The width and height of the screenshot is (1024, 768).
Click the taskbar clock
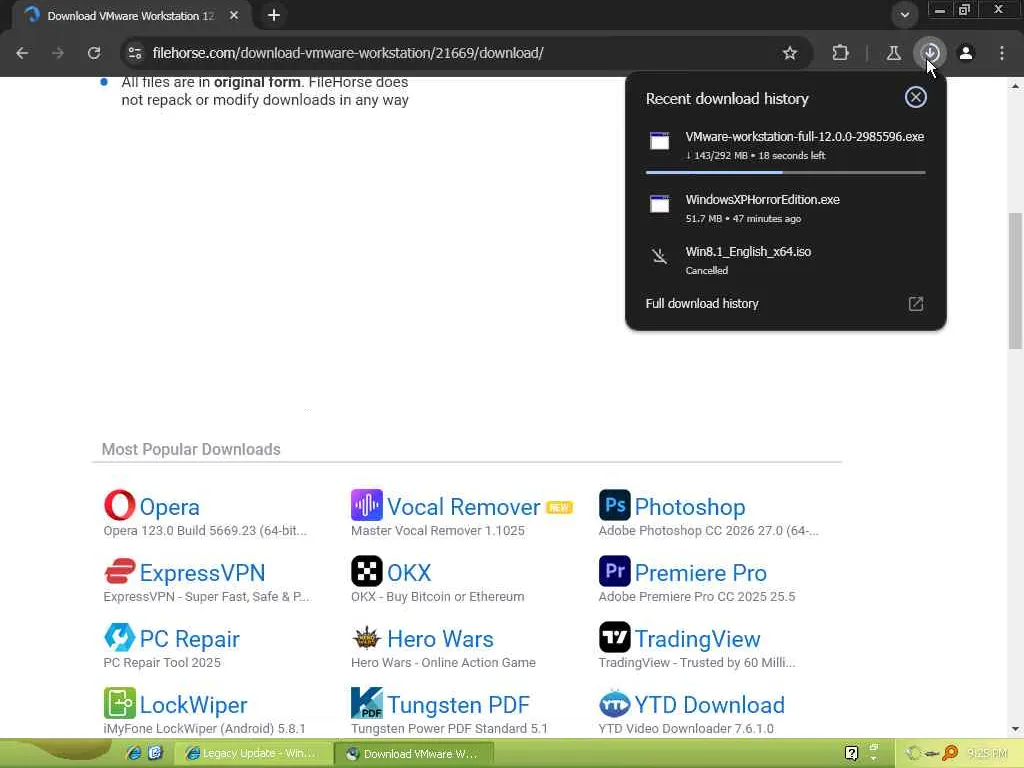click(x=987, y=754)
